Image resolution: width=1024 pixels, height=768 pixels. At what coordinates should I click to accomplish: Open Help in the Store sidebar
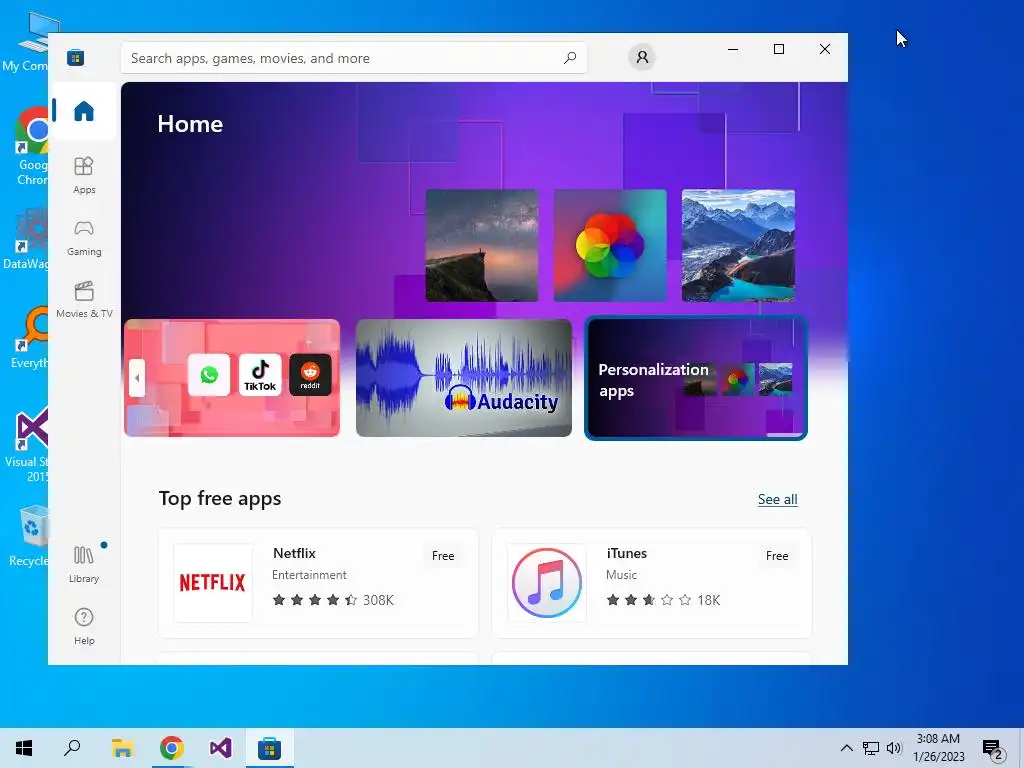84,626
